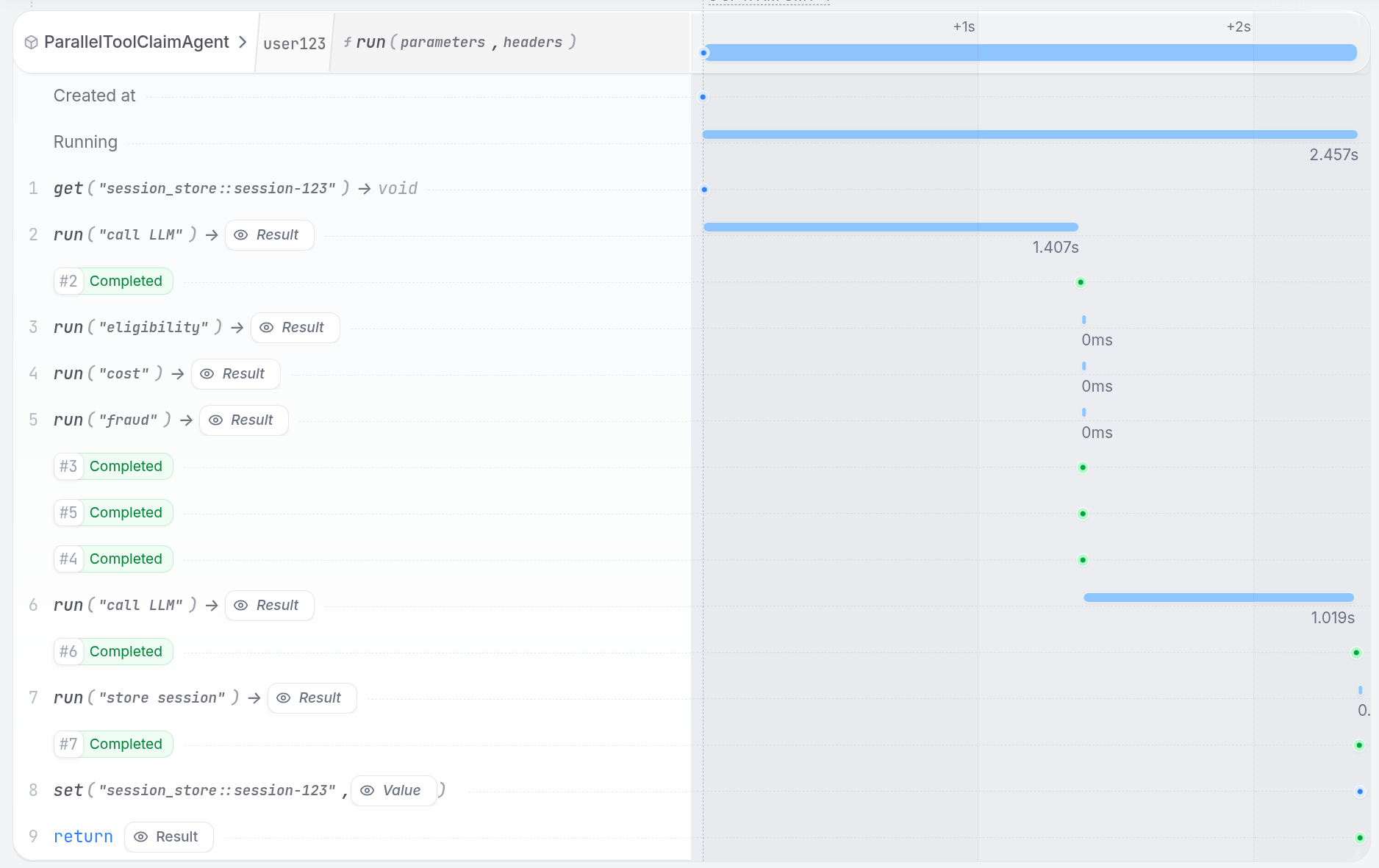View Result of store session run
This screenshot has height=868, width=1379.
point(312,698)
